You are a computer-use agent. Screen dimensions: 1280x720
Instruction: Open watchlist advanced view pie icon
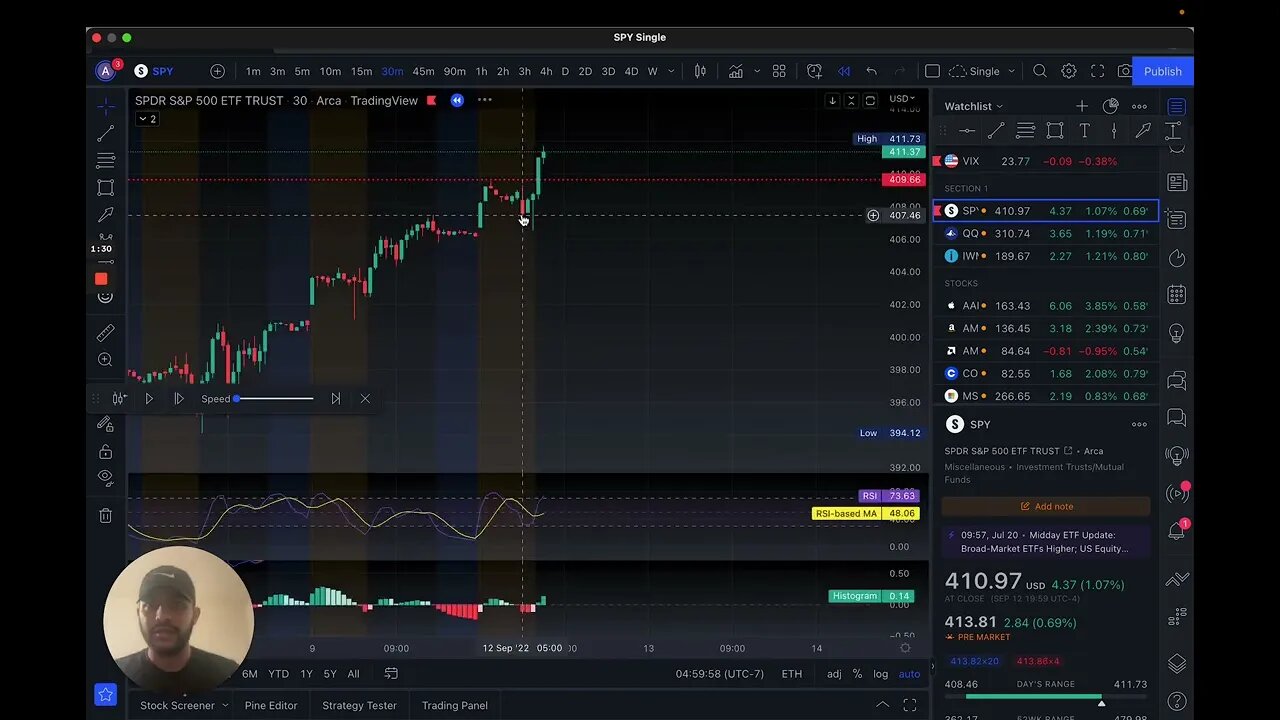(1110, 106)
